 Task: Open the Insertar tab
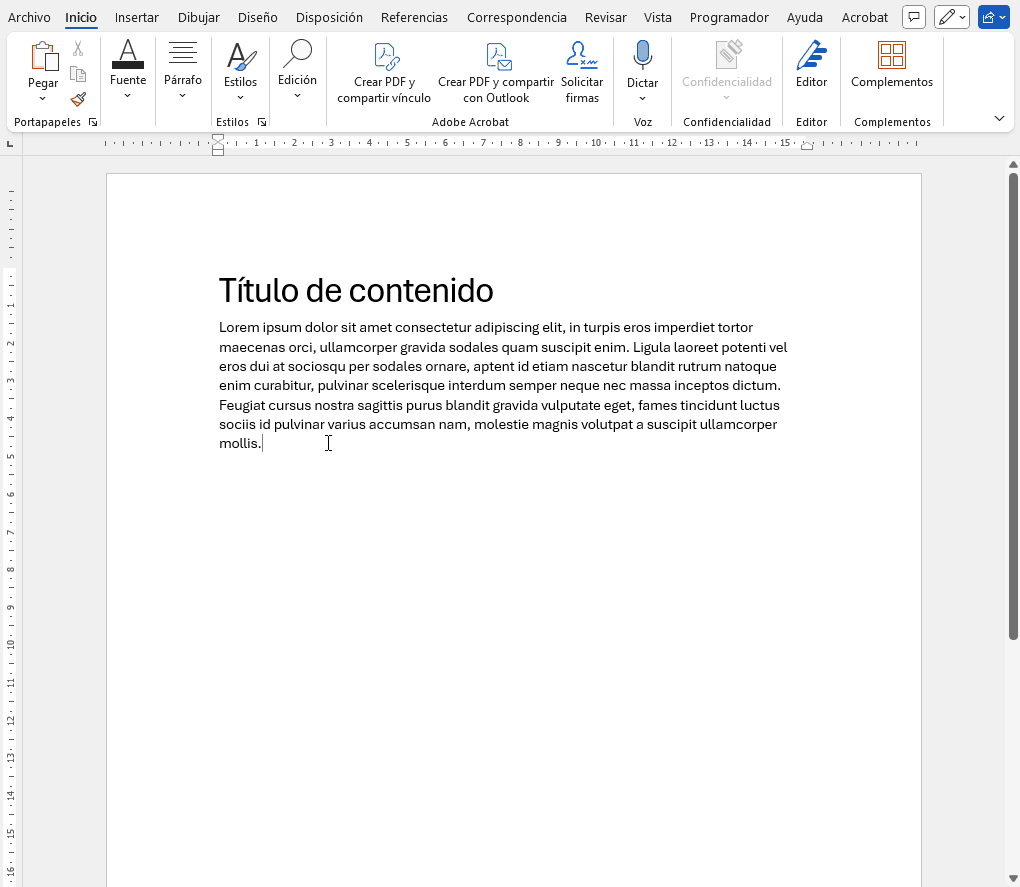pyautogui.click(x=136, y=17)
